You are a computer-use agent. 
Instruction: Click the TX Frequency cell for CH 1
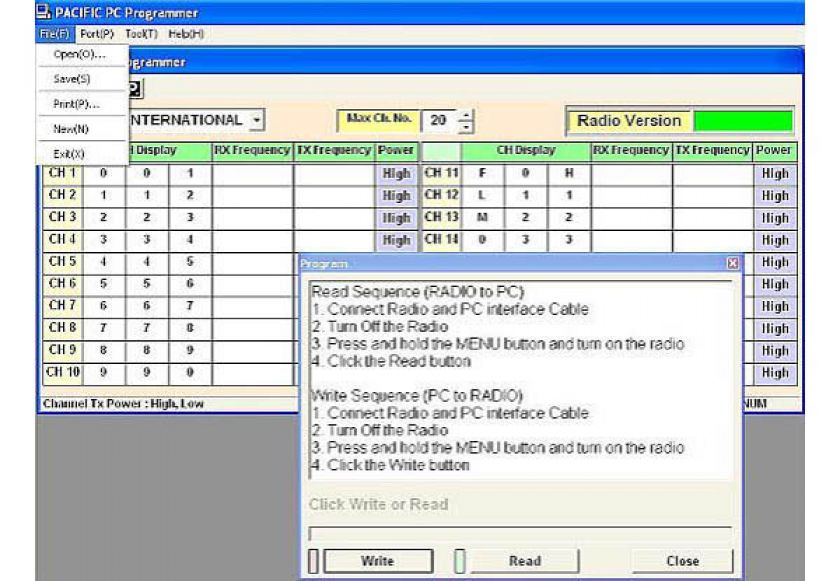tap(335, 173)
